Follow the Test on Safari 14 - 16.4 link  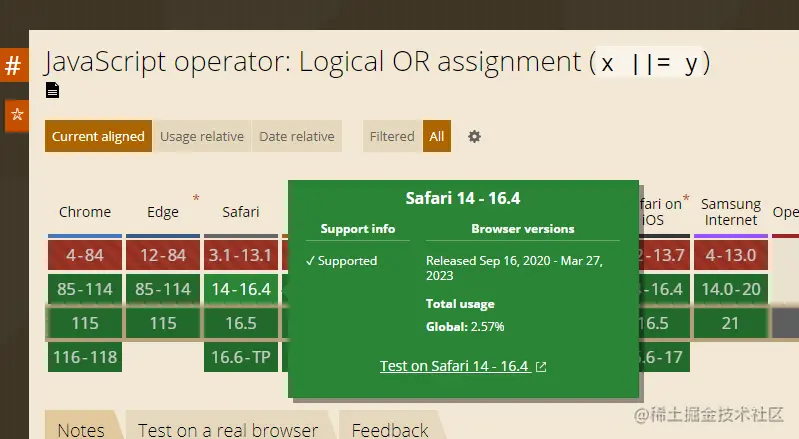coord(454,366)
